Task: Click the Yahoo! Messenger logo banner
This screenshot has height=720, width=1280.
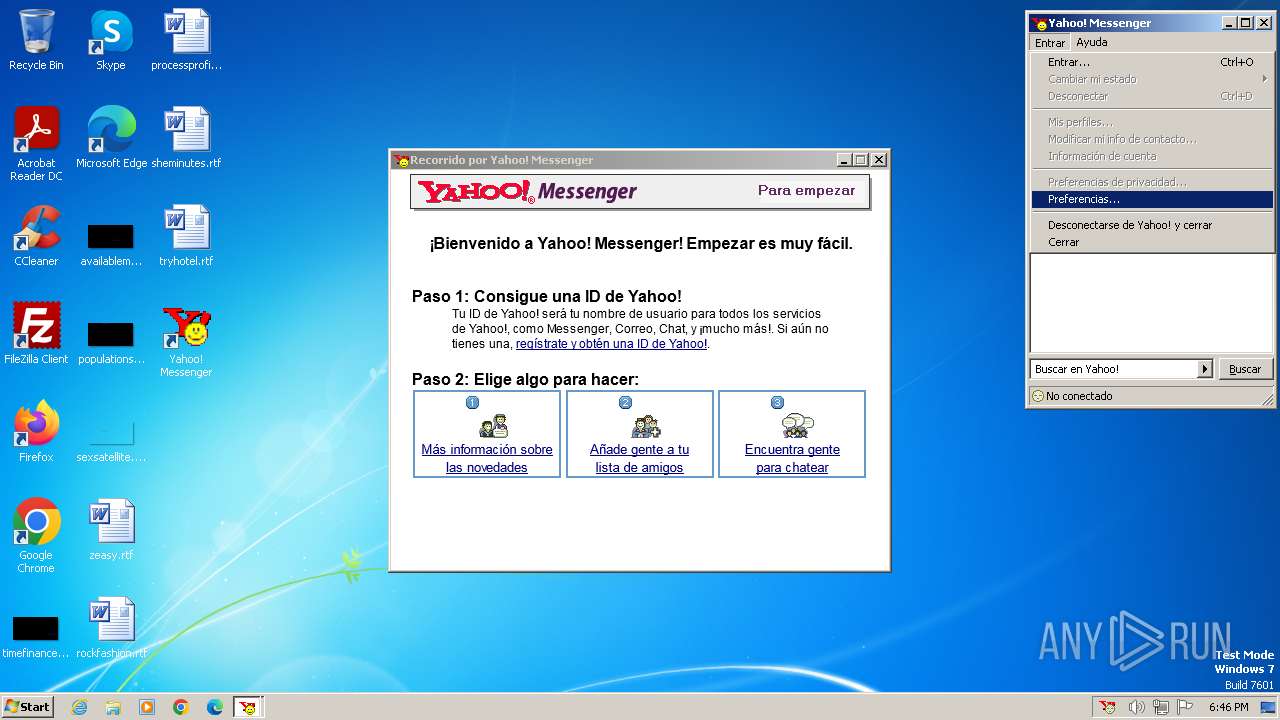Action: 527,191
